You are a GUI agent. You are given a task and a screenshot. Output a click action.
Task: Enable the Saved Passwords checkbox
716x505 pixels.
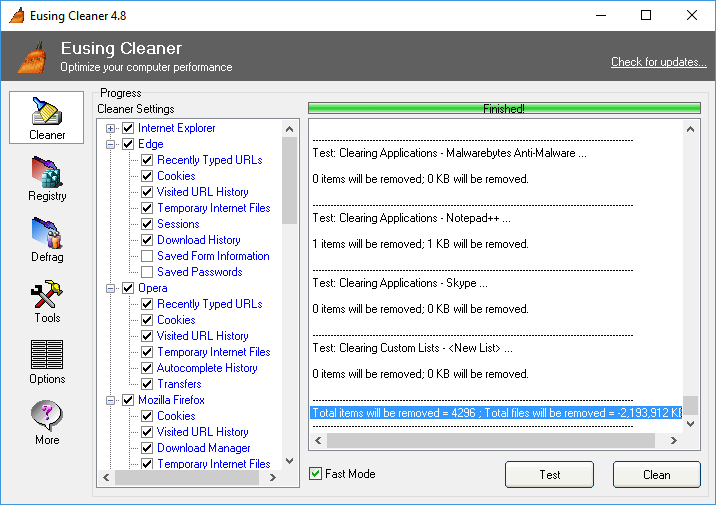click(147, 272)
